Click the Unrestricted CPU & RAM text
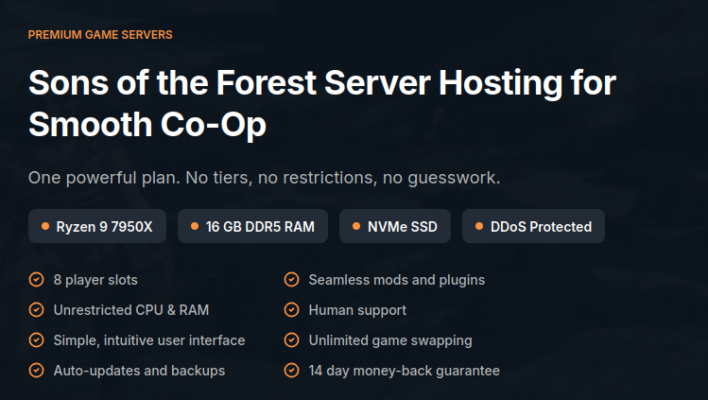Screen dimensions: 708x400 [131, 310]
